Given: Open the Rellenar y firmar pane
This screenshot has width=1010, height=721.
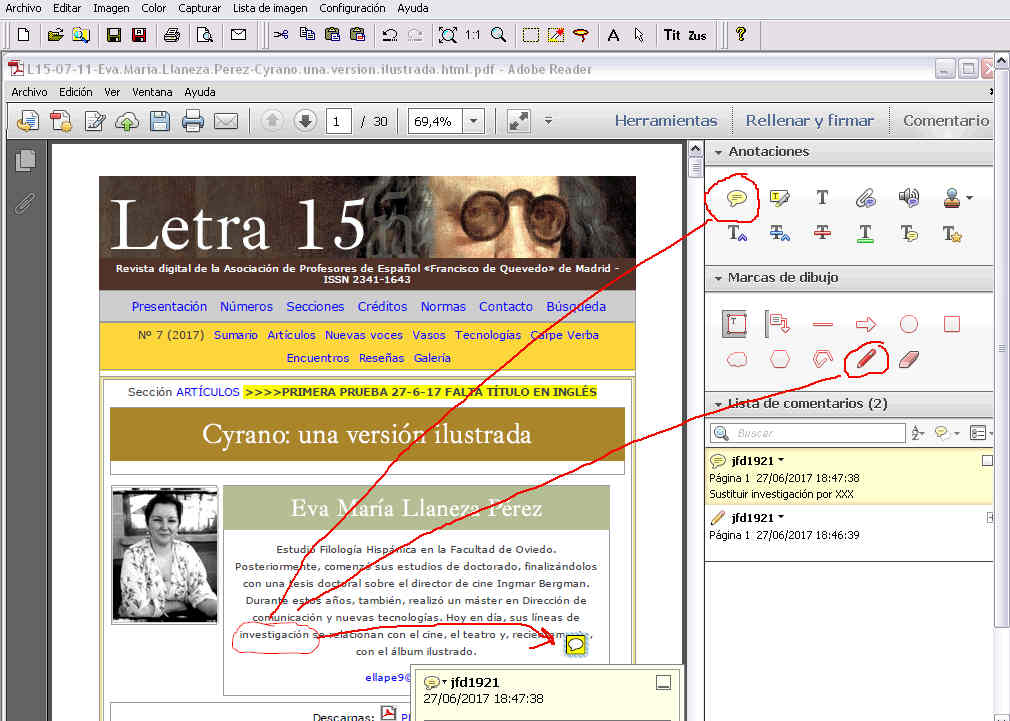Looking at the screenshot, I should click(x=809, y=121).
